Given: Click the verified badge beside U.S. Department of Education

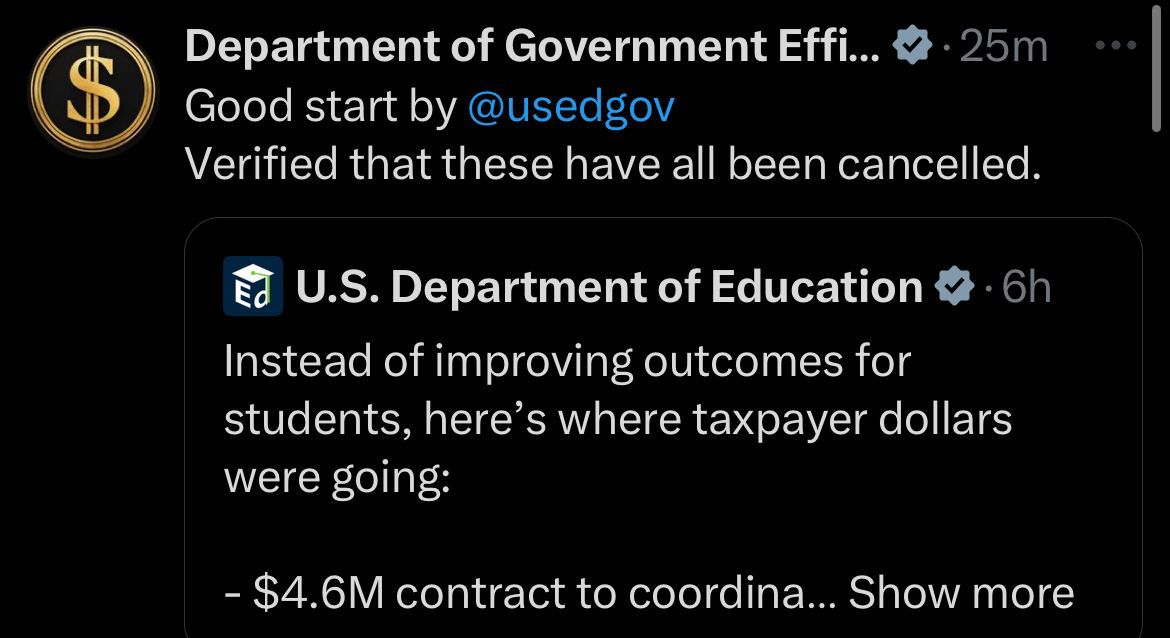Looking at the screenshot, I should click(954, 288).
